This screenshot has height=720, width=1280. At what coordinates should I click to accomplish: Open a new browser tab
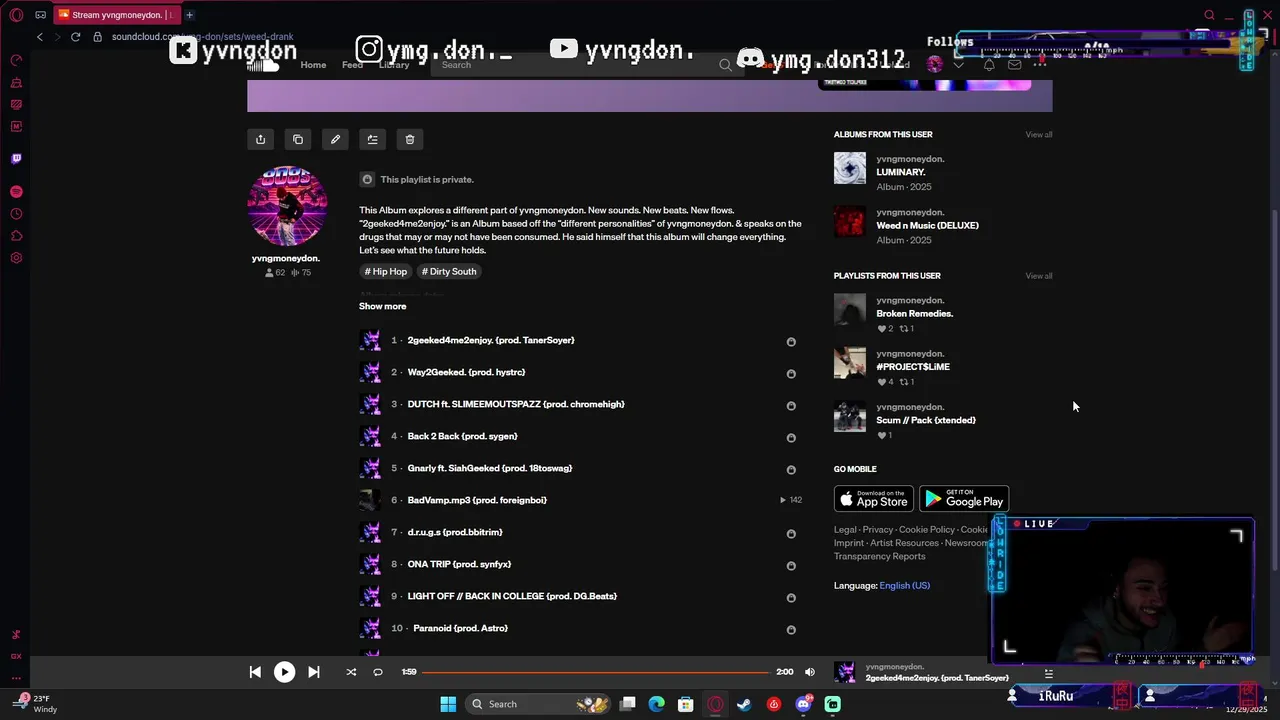pos(189,15)
